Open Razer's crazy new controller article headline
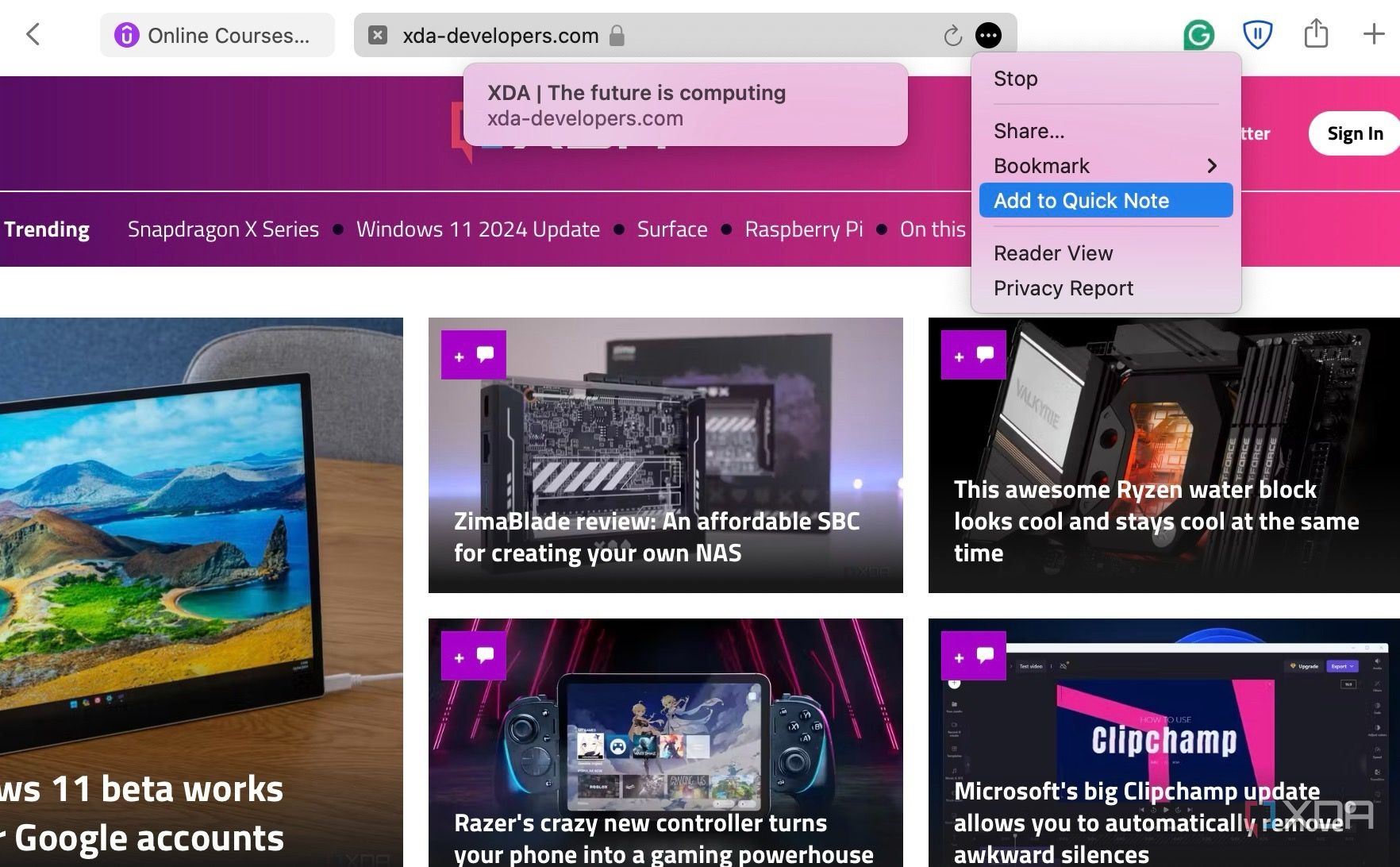1400x867 pixels. click(663, 839)
